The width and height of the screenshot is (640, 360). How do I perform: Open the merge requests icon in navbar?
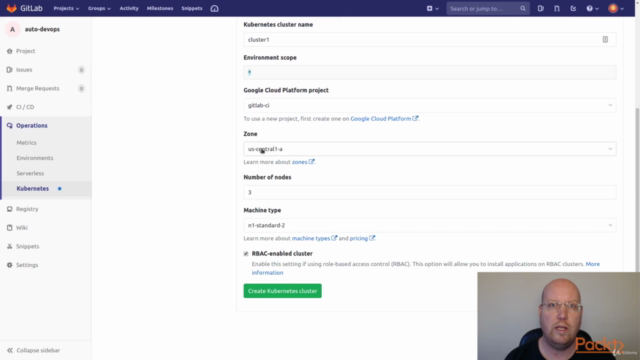point(557,8)
